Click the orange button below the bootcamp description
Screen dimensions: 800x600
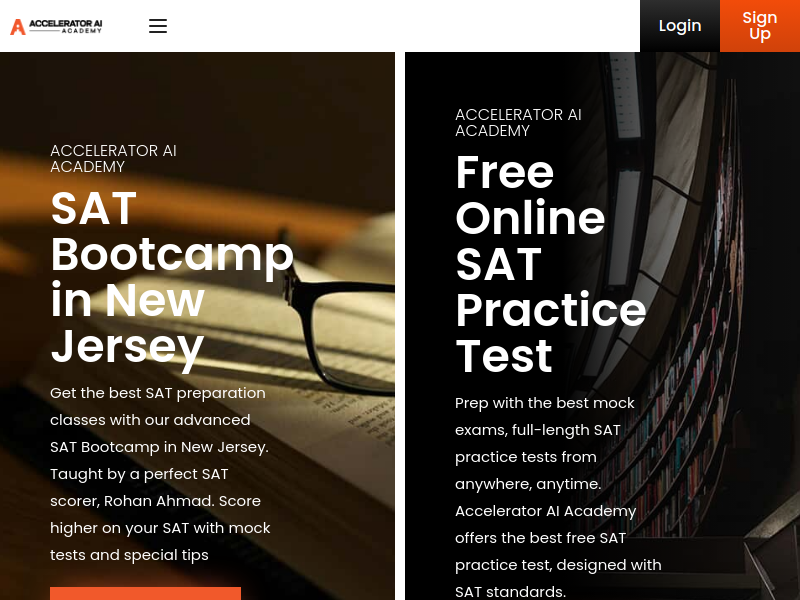145,593
